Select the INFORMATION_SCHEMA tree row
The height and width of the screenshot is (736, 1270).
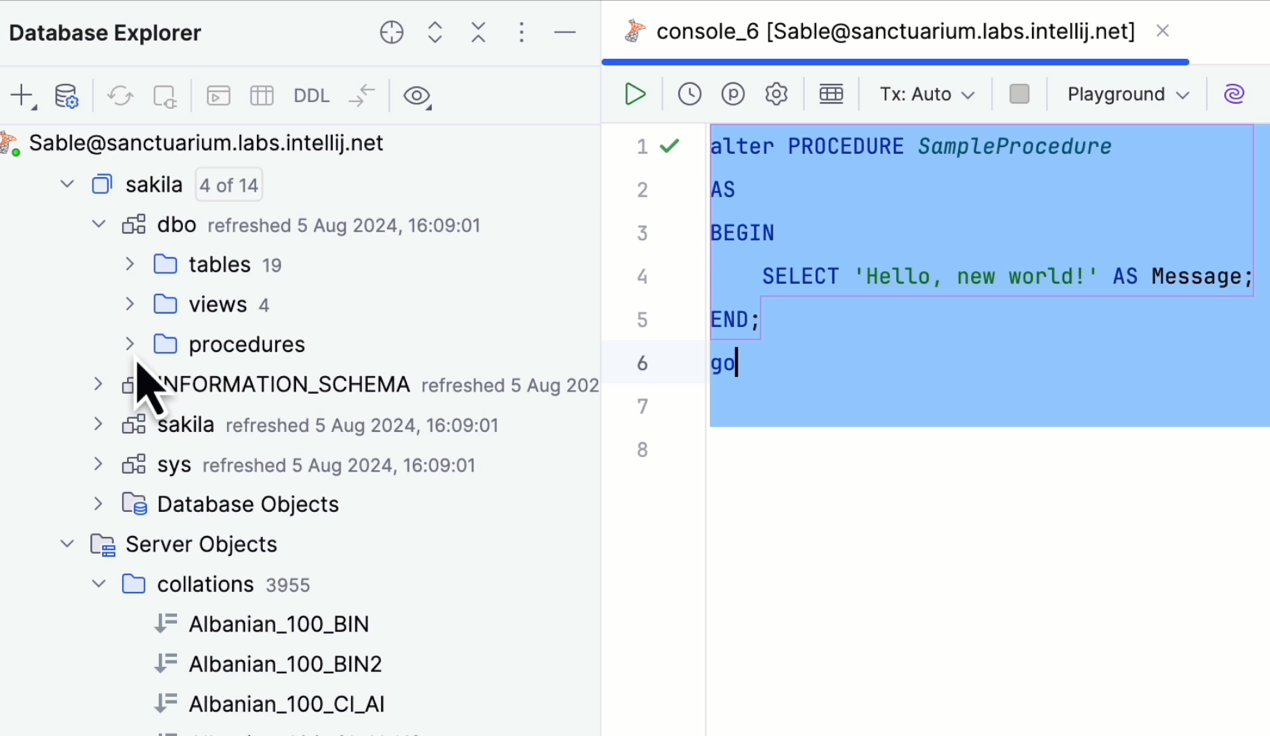click(300, 384)
